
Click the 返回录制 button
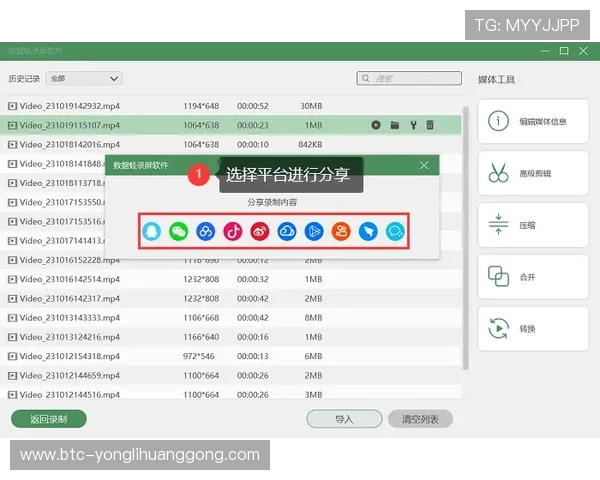point(48,419)
